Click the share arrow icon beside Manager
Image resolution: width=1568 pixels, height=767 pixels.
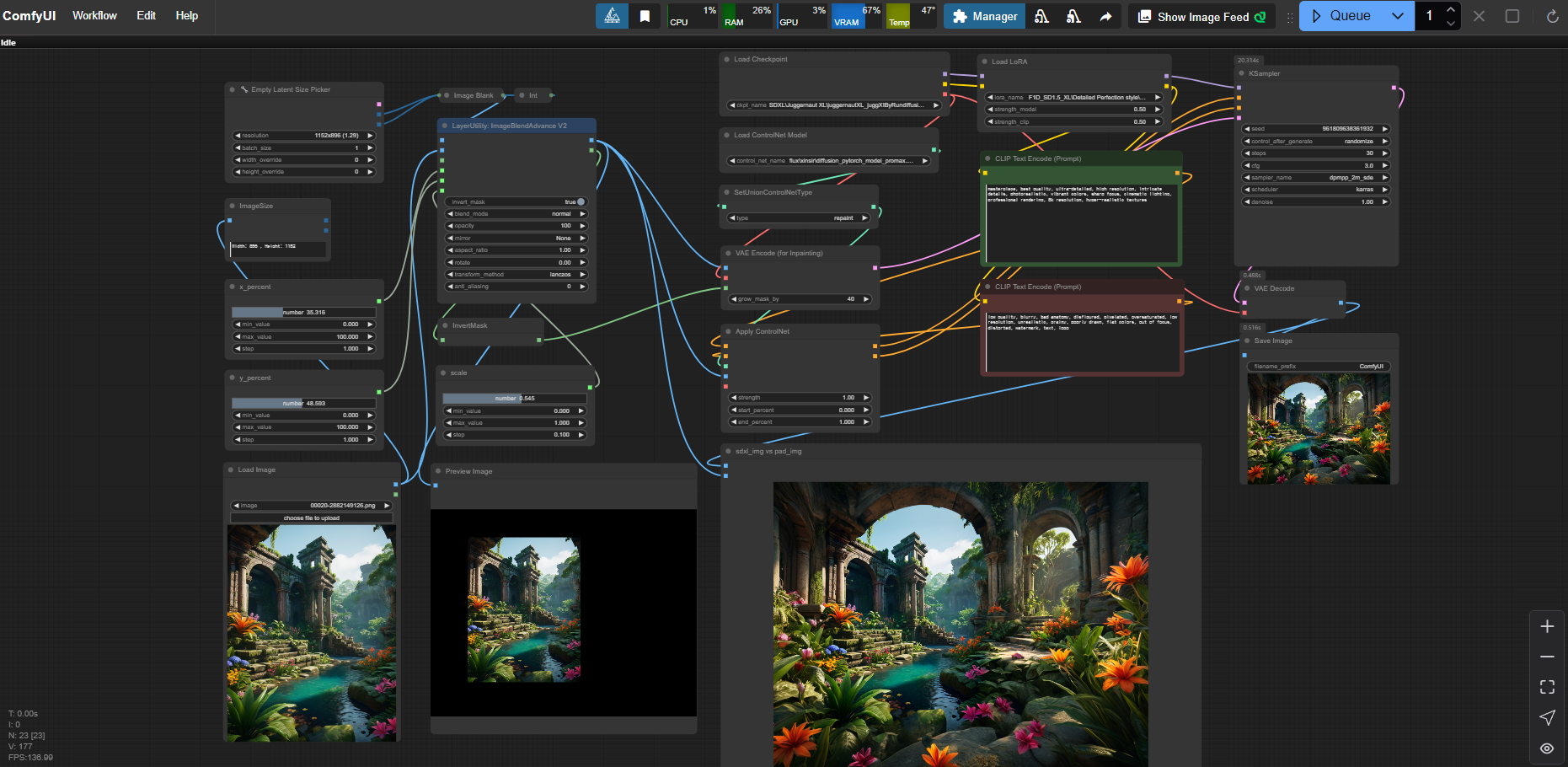pos(1105,16)
